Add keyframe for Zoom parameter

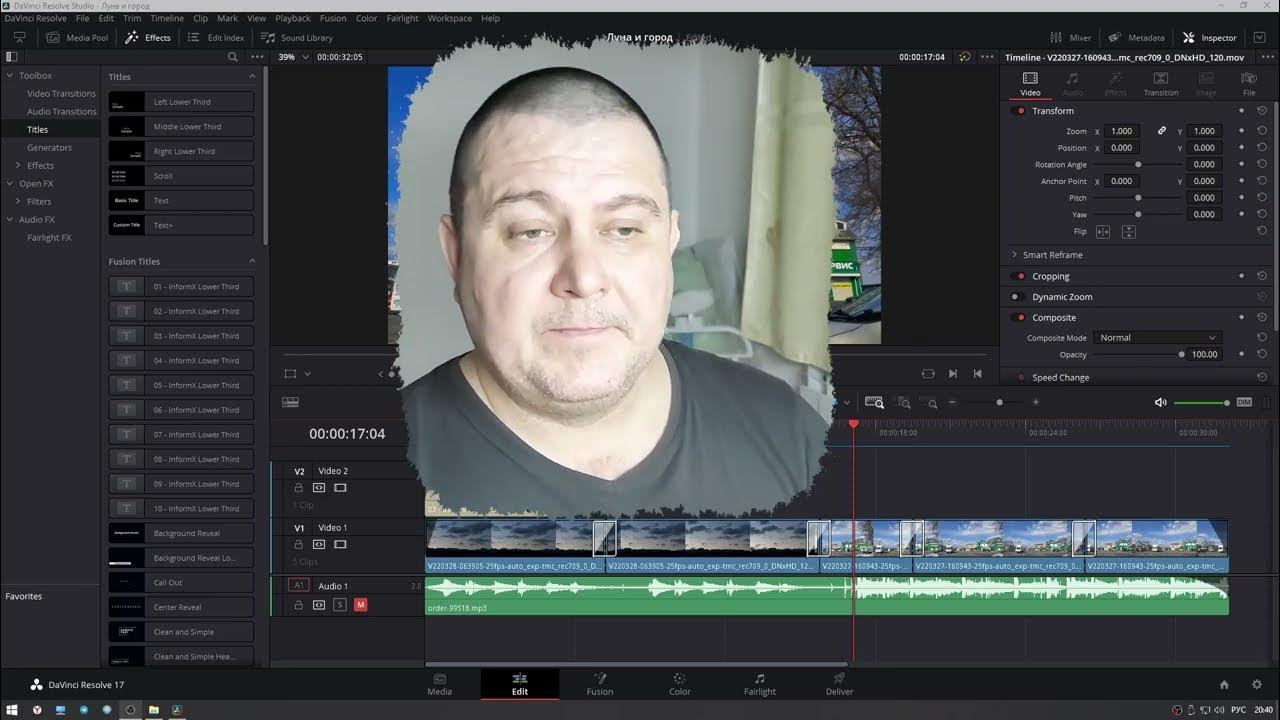pyautogui.click(x=1242, y=131)
